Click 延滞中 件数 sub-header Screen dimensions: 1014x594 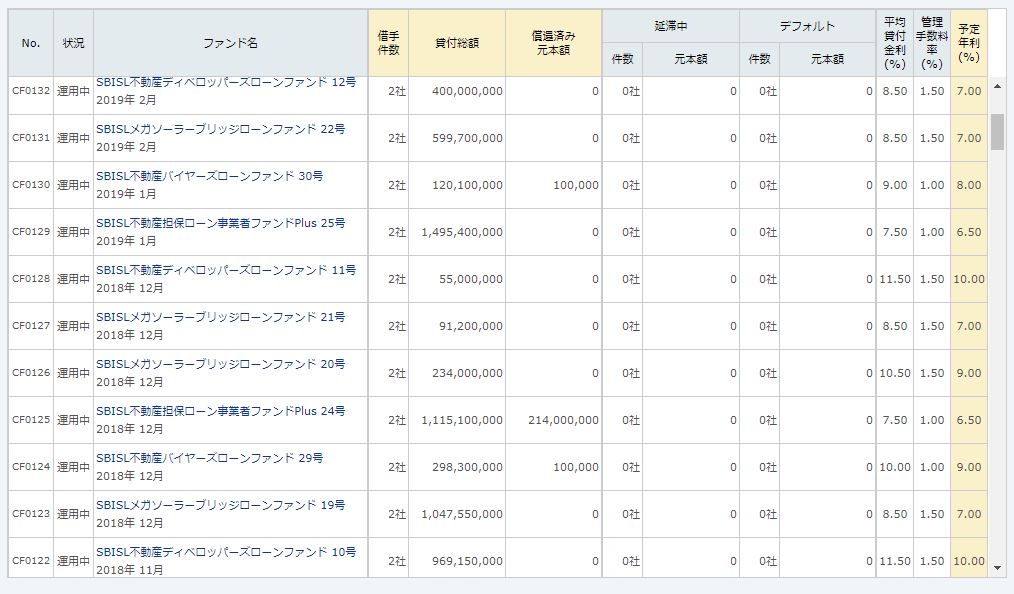click(x=622, y=59)
